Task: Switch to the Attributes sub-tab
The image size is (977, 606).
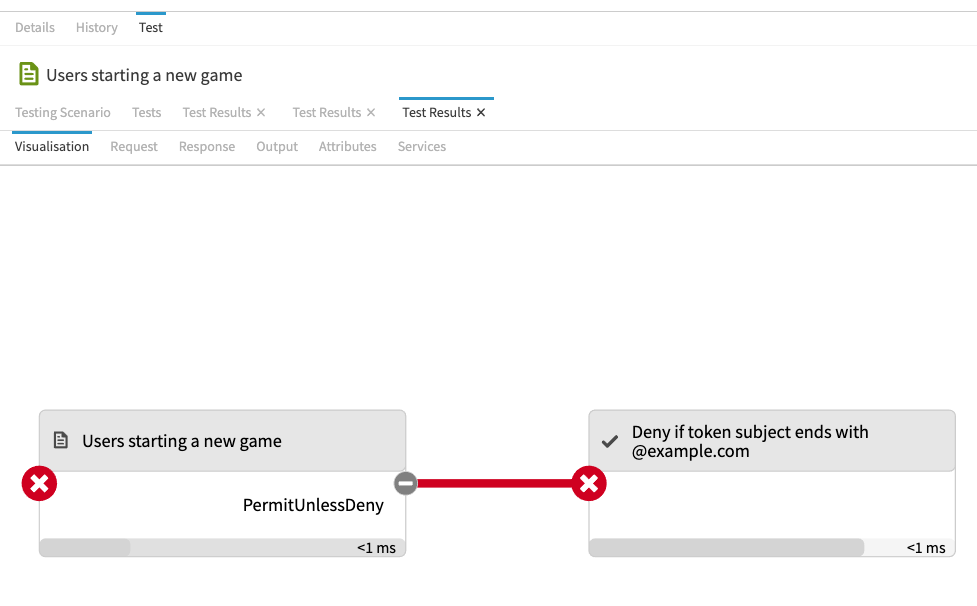Action: (x=347, y=147)
